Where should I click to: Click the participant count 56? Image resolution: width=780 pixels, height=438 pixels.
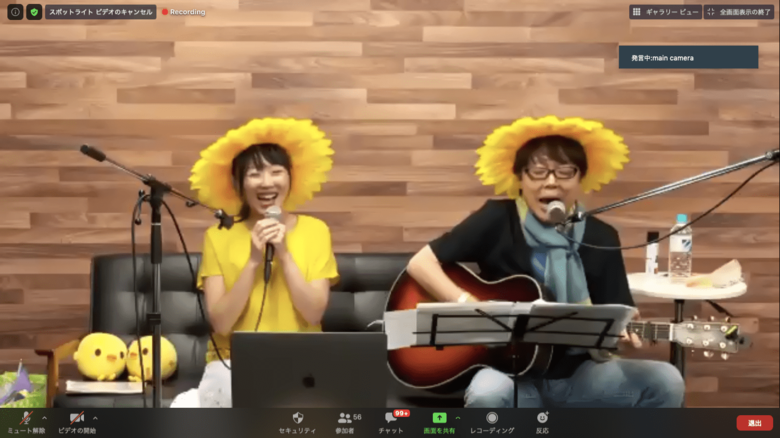click(357, 417)
